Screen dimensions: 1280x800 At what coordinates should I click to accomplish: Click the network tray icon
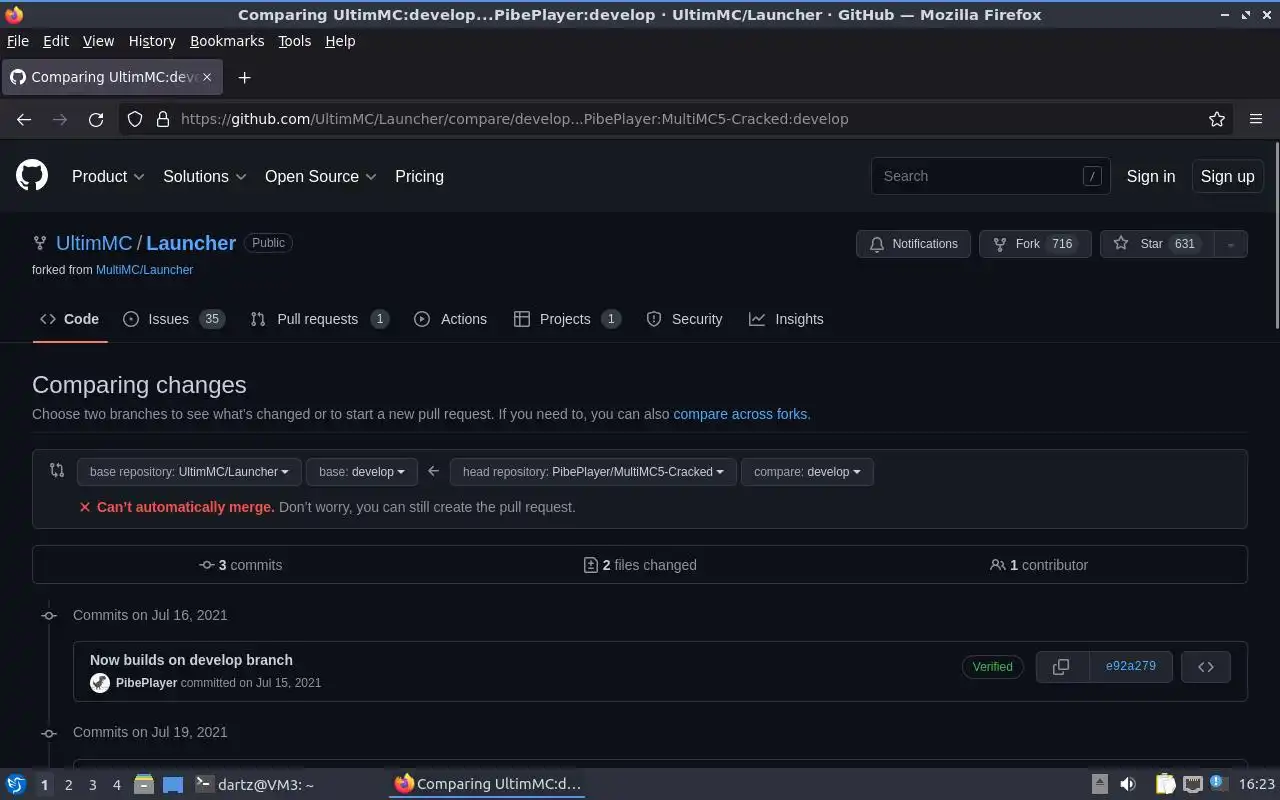pos(1192,785)
